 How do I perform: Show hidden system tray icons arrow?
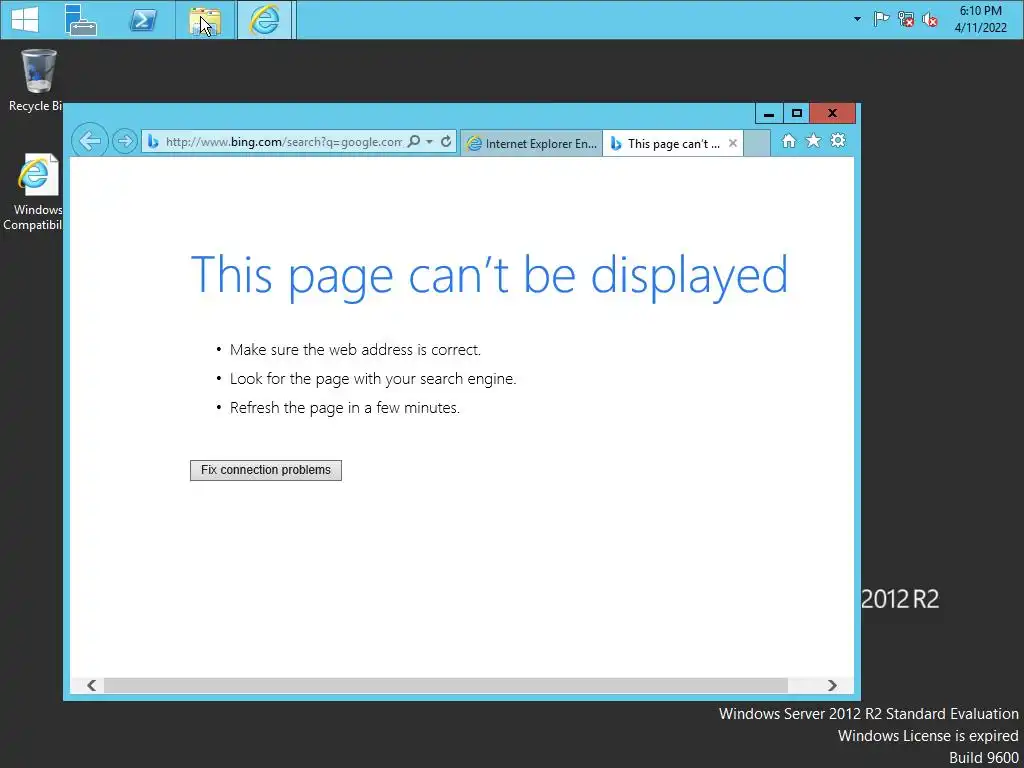click(857, 19)
